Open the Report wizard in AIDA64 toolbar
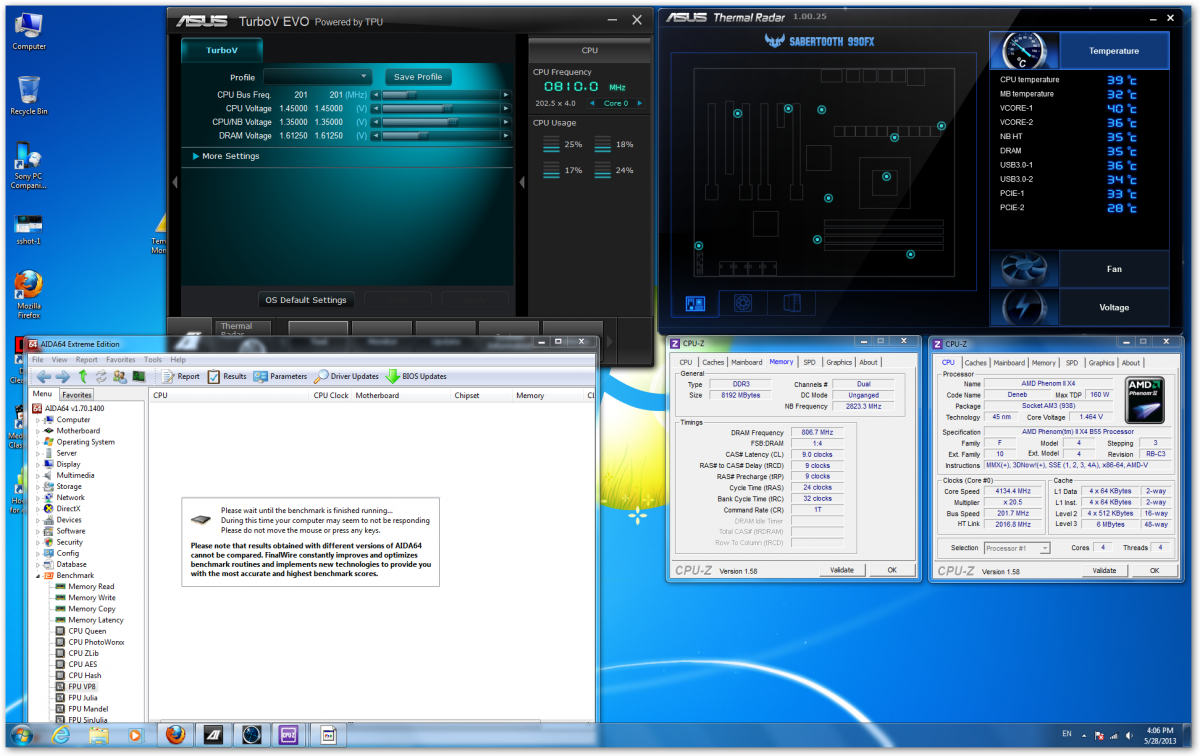Screen dimensions: 1200x756 (x=179, y=376)
